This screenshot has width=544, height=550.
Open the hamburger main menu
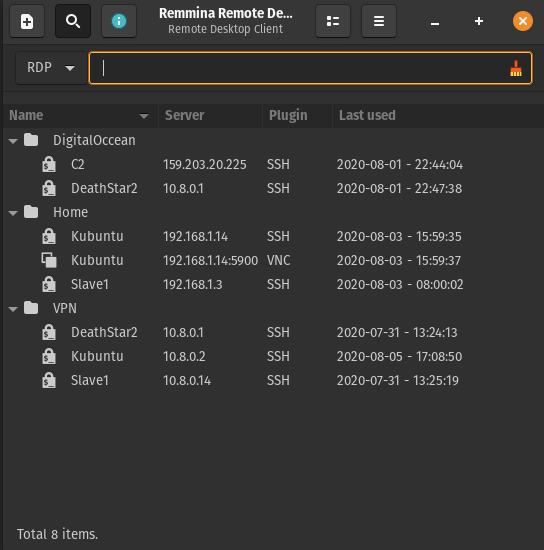pyautogui.click(x=379, y=21)
